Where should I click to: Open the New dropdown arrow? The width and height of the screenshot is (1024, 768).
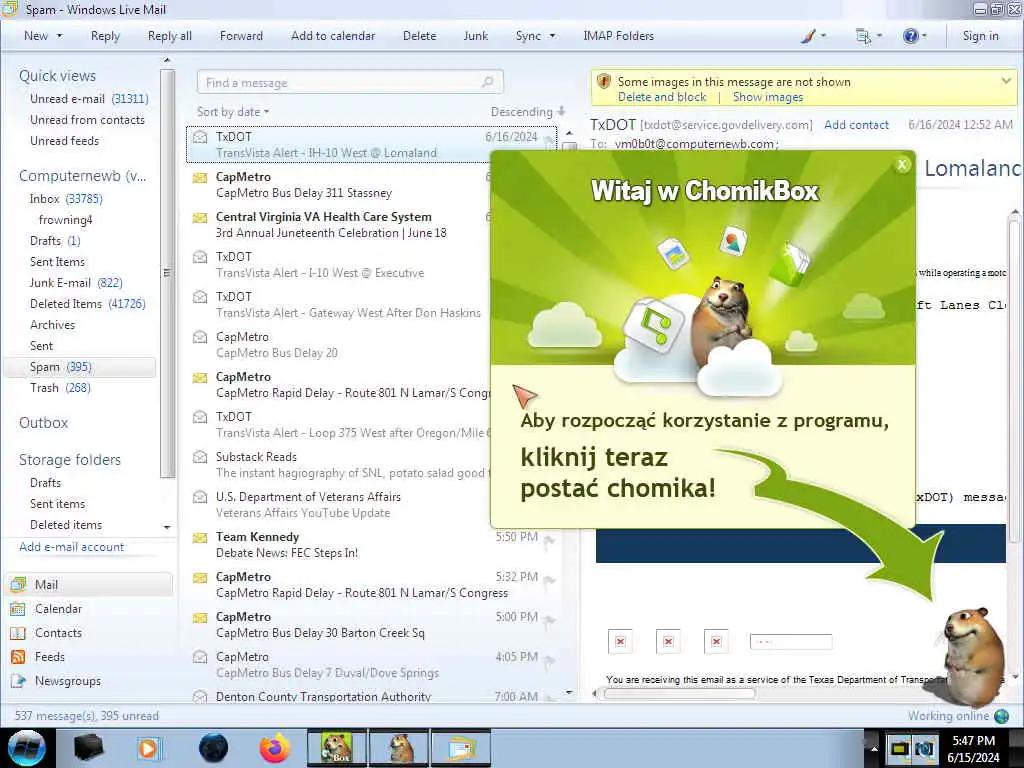59,36
